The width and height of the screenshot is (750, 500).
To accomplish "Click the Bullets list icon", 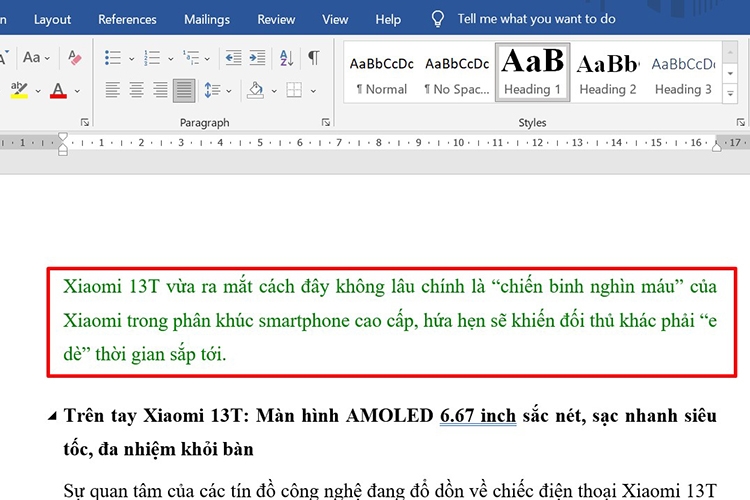I will [113, 58].
